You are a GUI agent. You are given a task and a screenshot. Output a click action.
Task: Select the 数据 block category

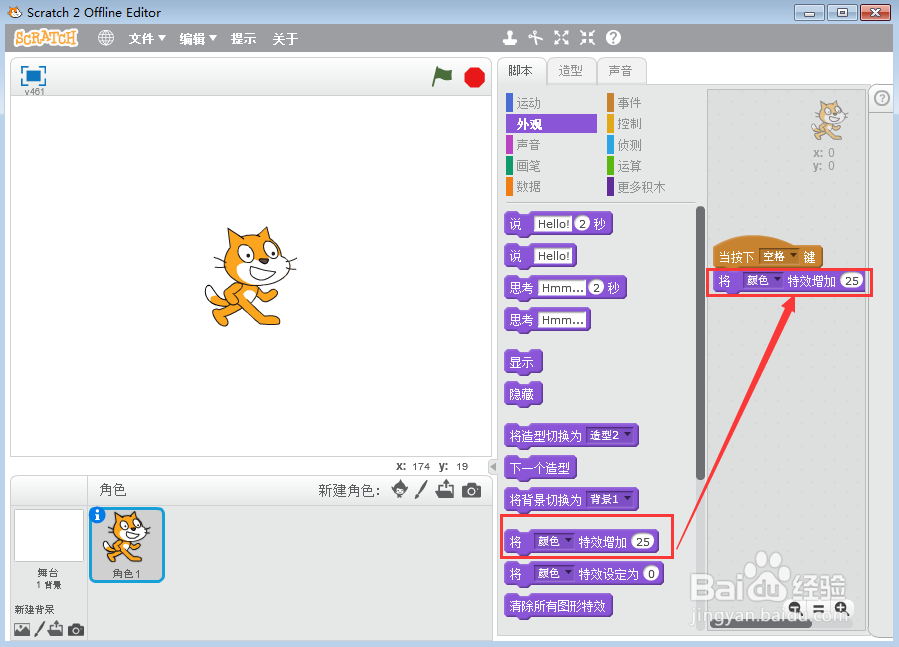pos(551,186)
